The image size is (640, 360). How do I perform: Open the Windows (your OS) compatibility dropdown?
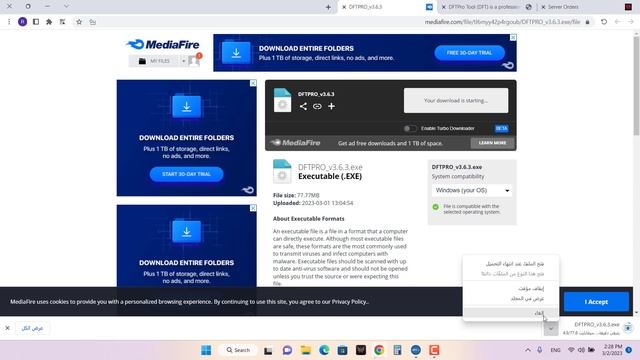(472, 191)
